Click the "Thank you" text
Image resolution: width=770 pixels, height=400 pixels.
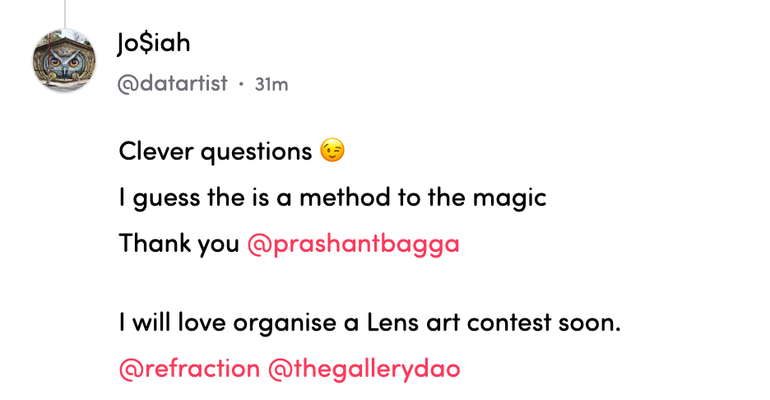tap(178, 243)
